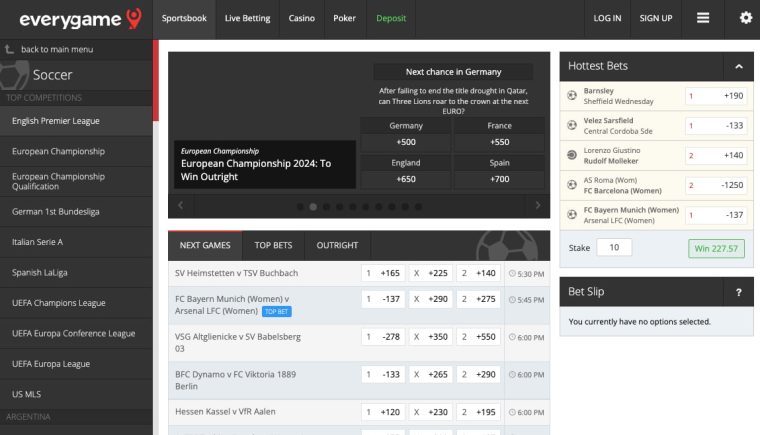Click the green Deposit link
The image size is (760, 435).
coord(391,18)
